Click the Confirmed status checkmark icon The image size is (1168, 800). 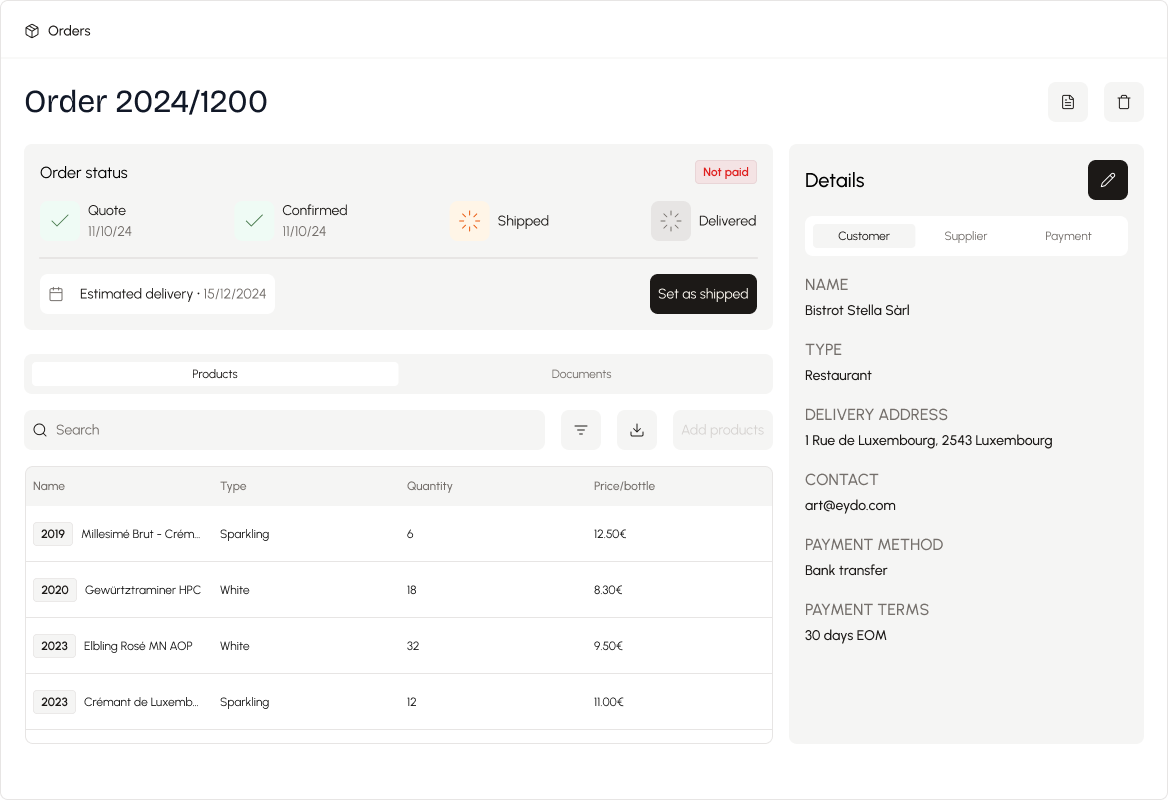254,221
